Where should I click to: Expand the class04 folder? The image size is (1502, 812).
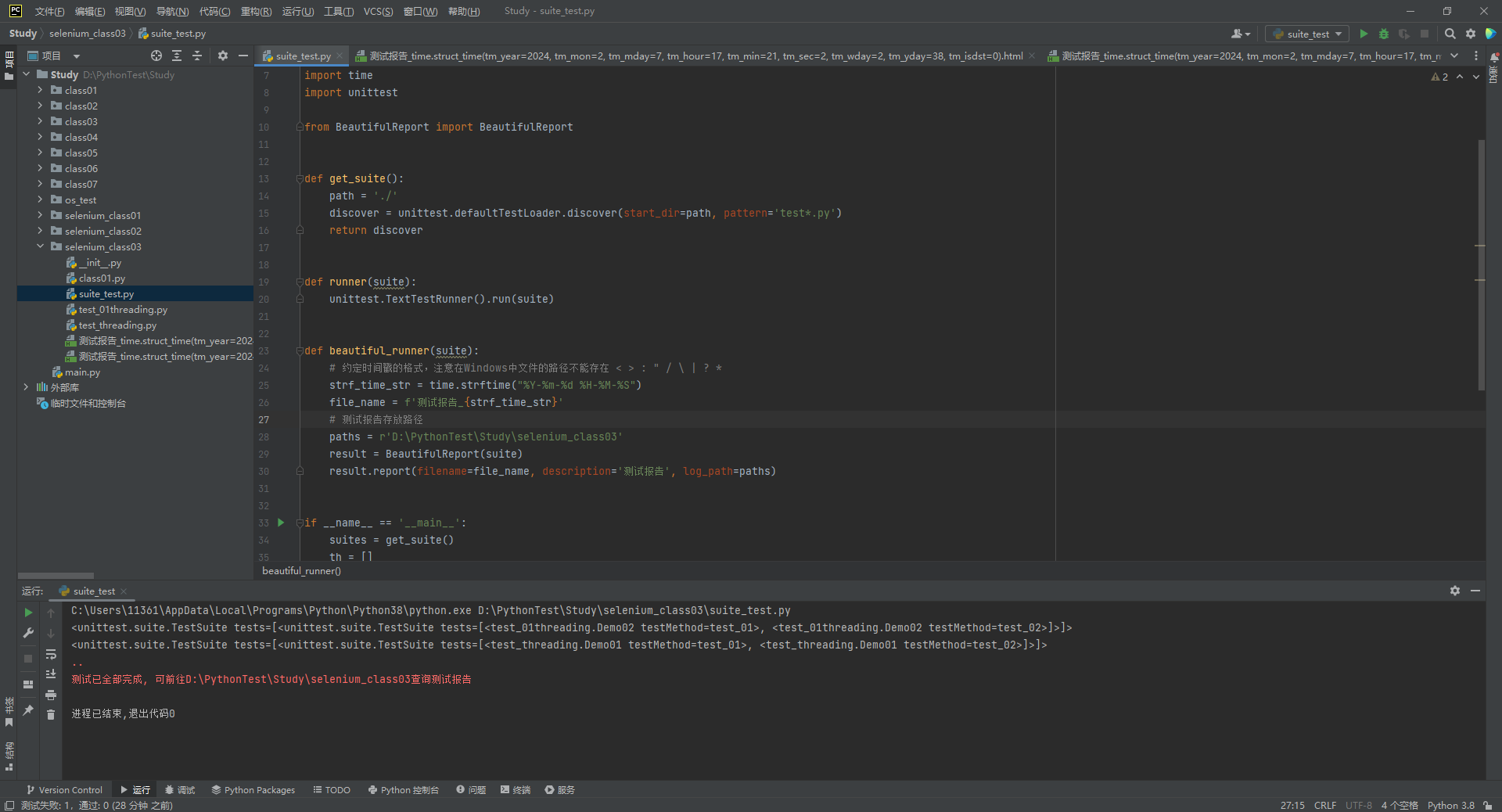tap(40, 137)
